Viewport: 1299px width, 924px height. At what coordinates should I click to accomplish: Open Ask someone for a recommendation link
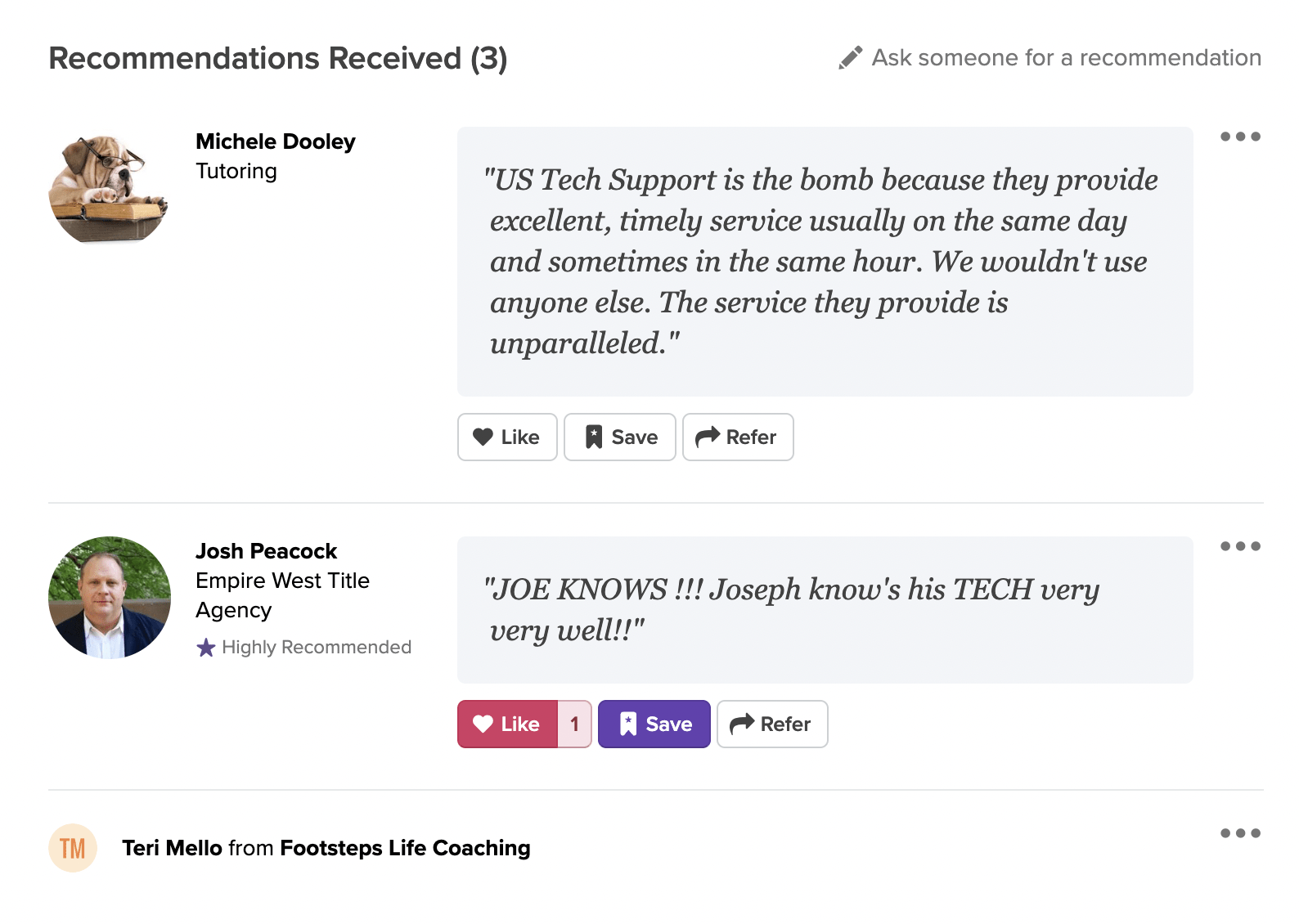1065,58
